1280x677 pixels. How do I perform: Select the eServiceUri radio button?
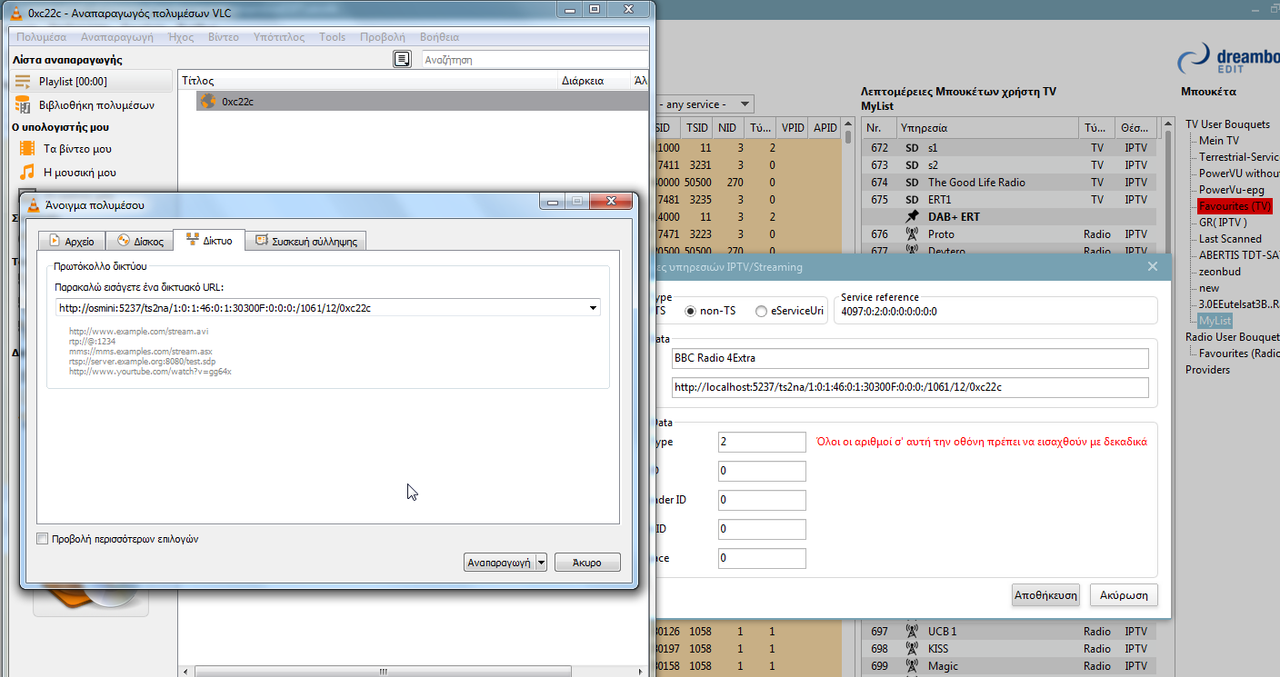761,311
